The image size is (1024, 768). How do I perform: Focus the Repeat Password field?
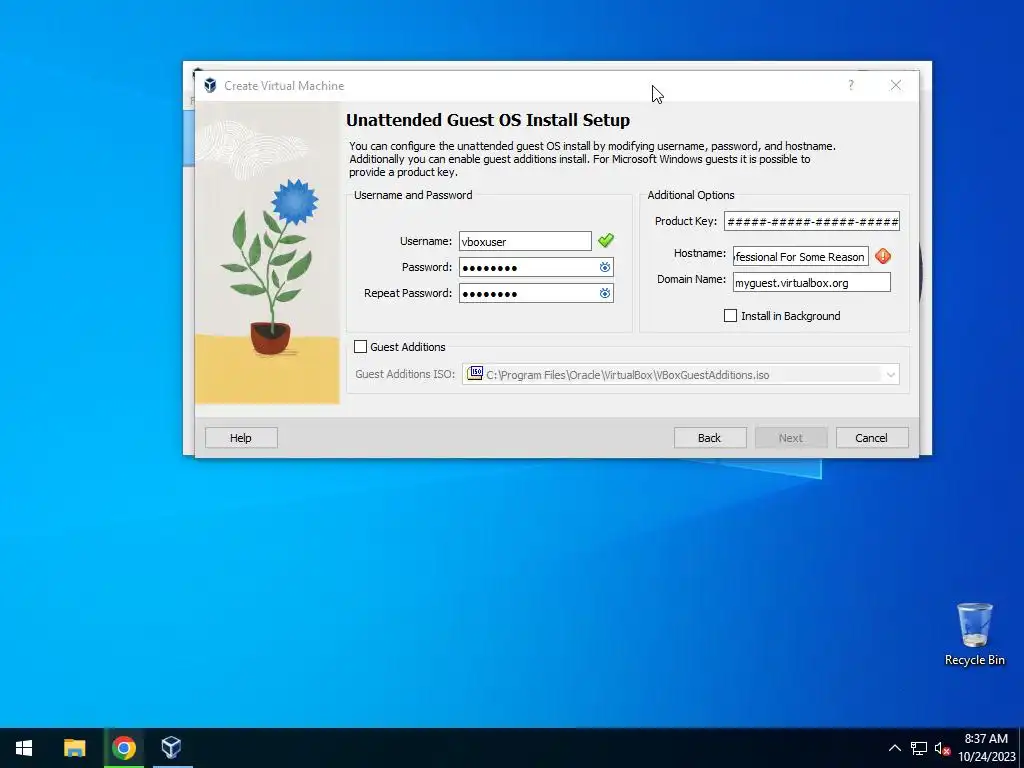536,293
